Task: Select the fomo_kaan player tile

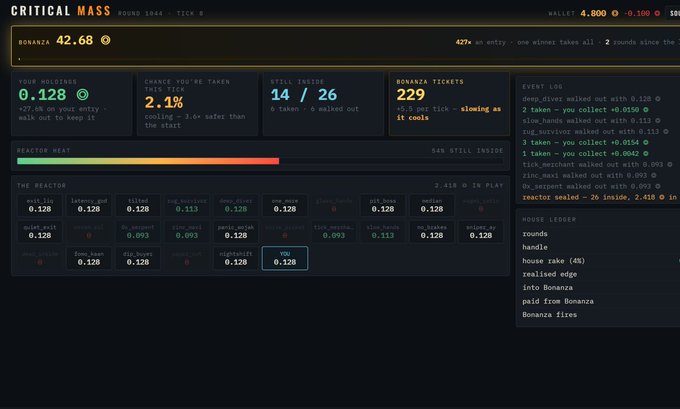Action: pos(89,258)
